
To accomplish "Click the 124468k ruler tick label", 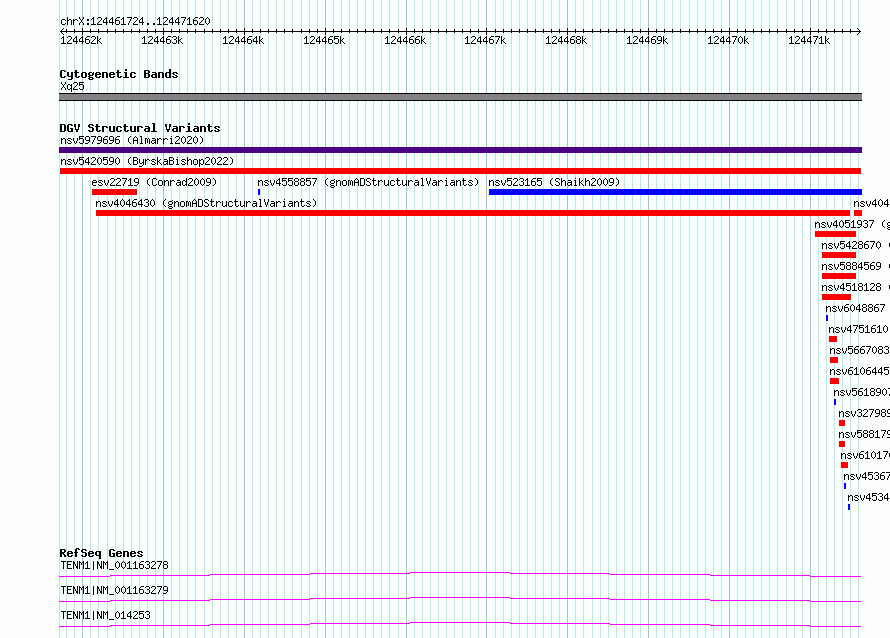I will [566, 40].
